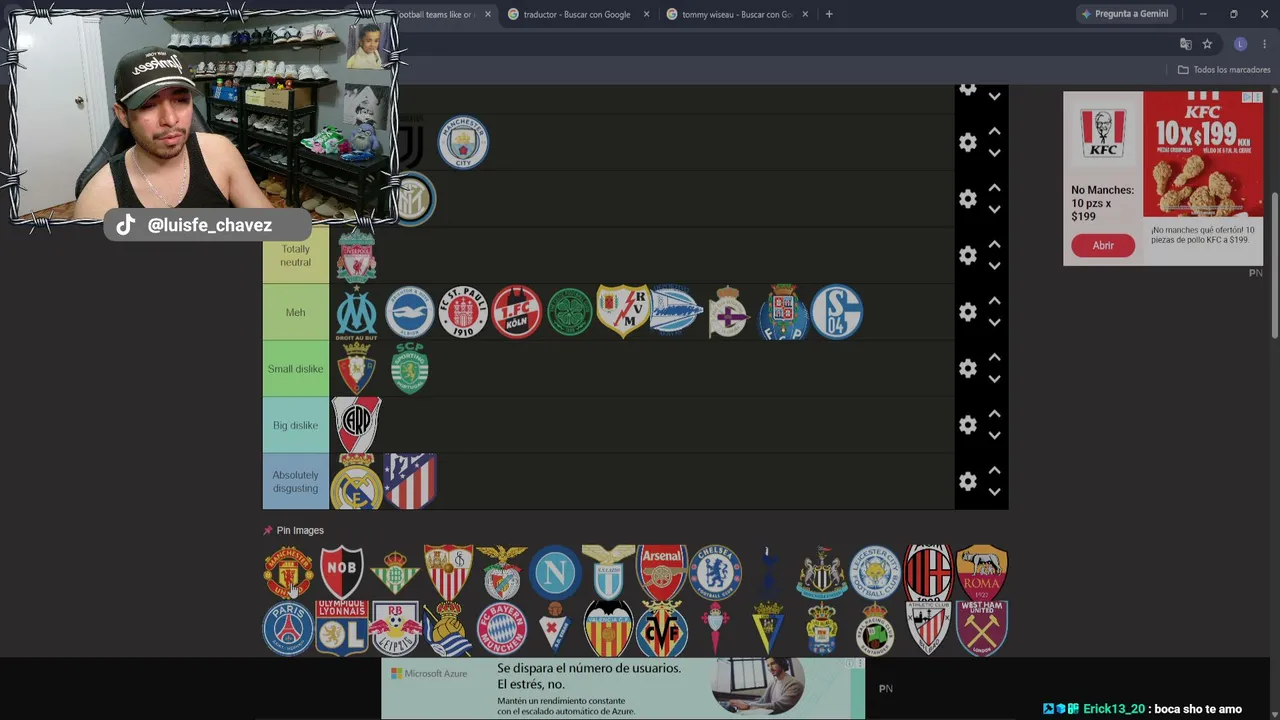Select the Atlético Madrid crest

(x=410, y=482)
